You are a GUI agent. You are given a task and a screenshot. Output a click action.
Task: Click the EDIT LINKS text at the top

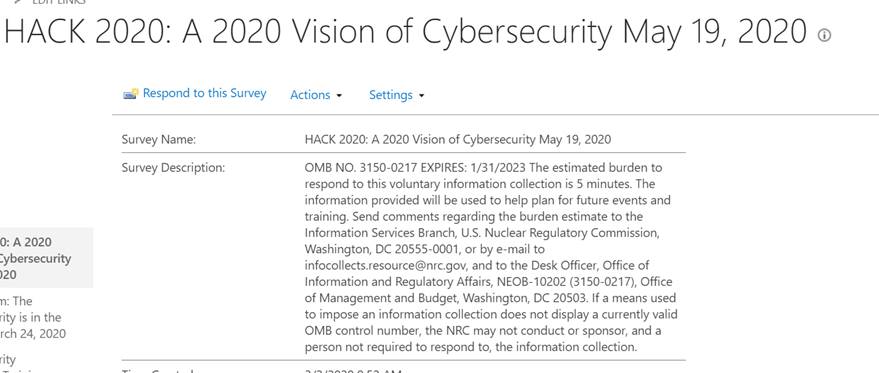pos(58,2)
